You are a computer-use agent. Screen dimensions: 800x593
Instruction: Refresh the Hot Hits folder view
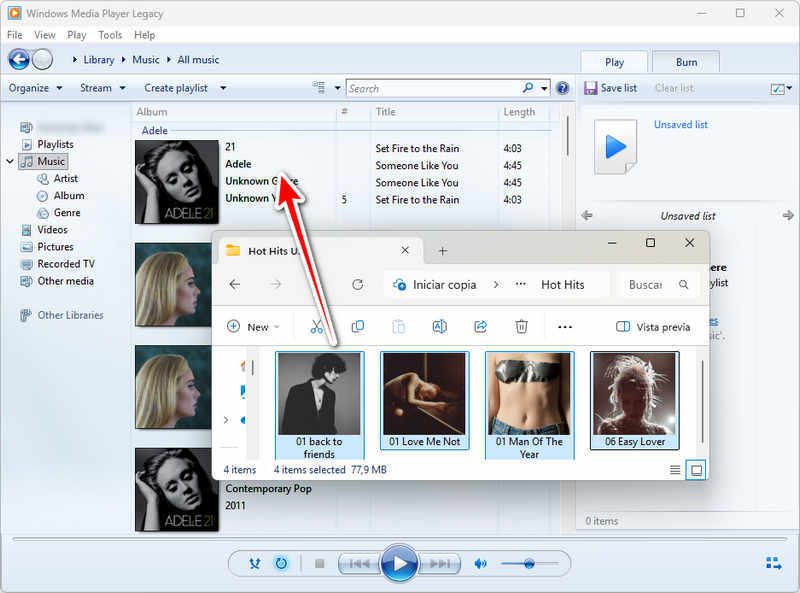tap(358, 285)
